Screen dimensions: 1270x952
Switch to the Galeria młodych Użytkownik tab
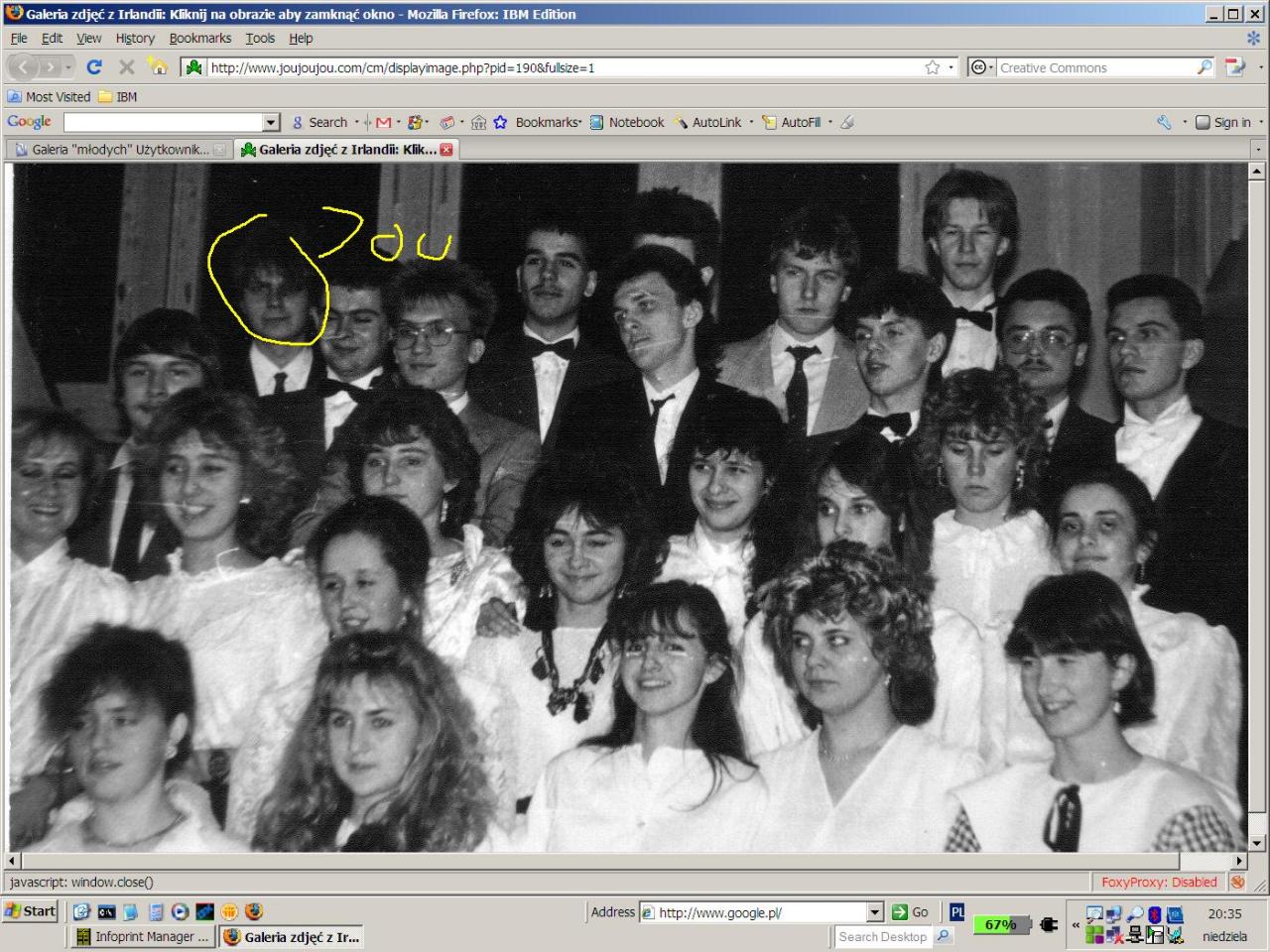coord(119,150)
